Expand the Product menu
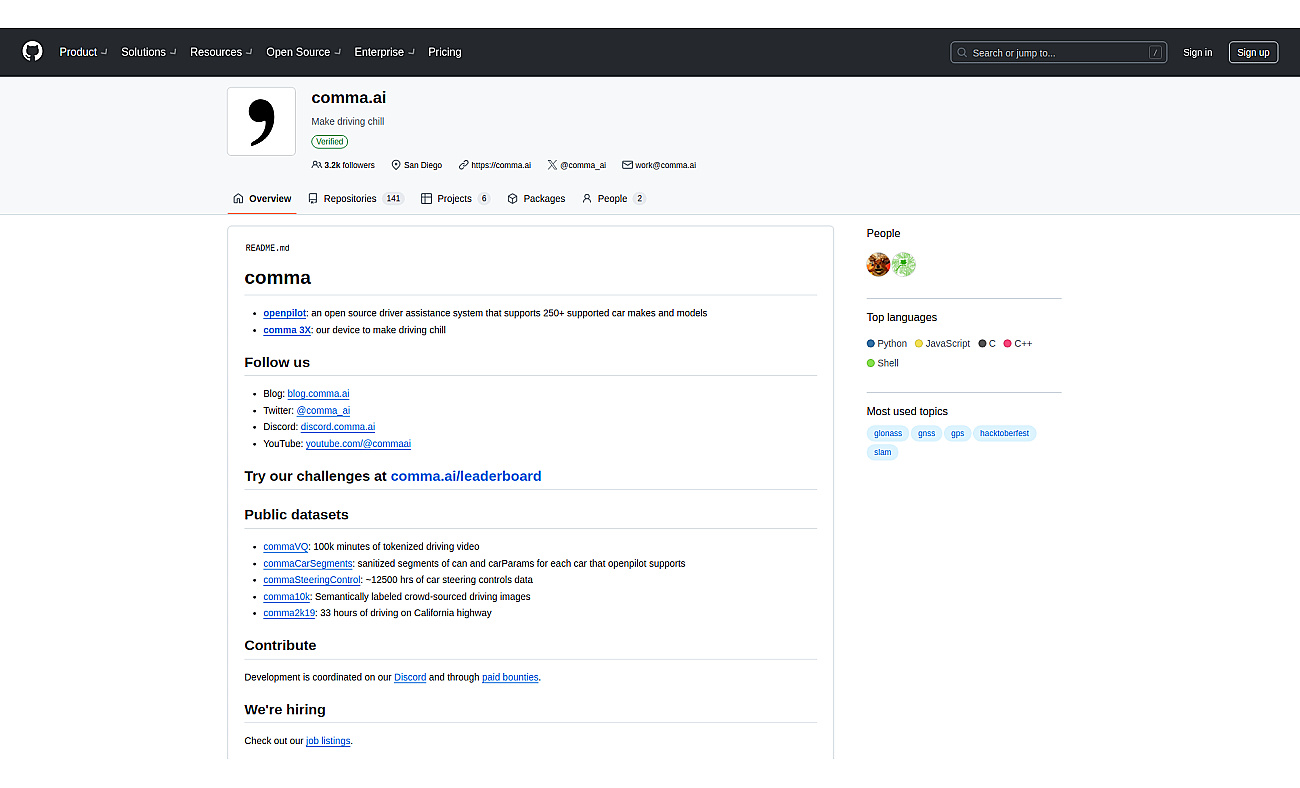 click(83, 52)
